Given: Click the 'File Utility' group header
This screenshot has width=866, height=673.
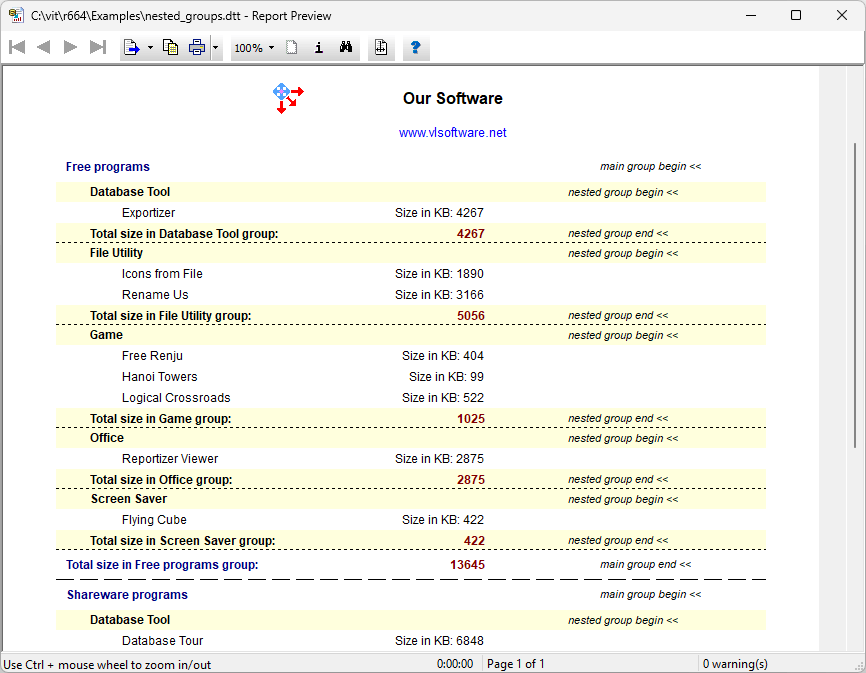Looking at the screenshot, I should coord(116,253).
